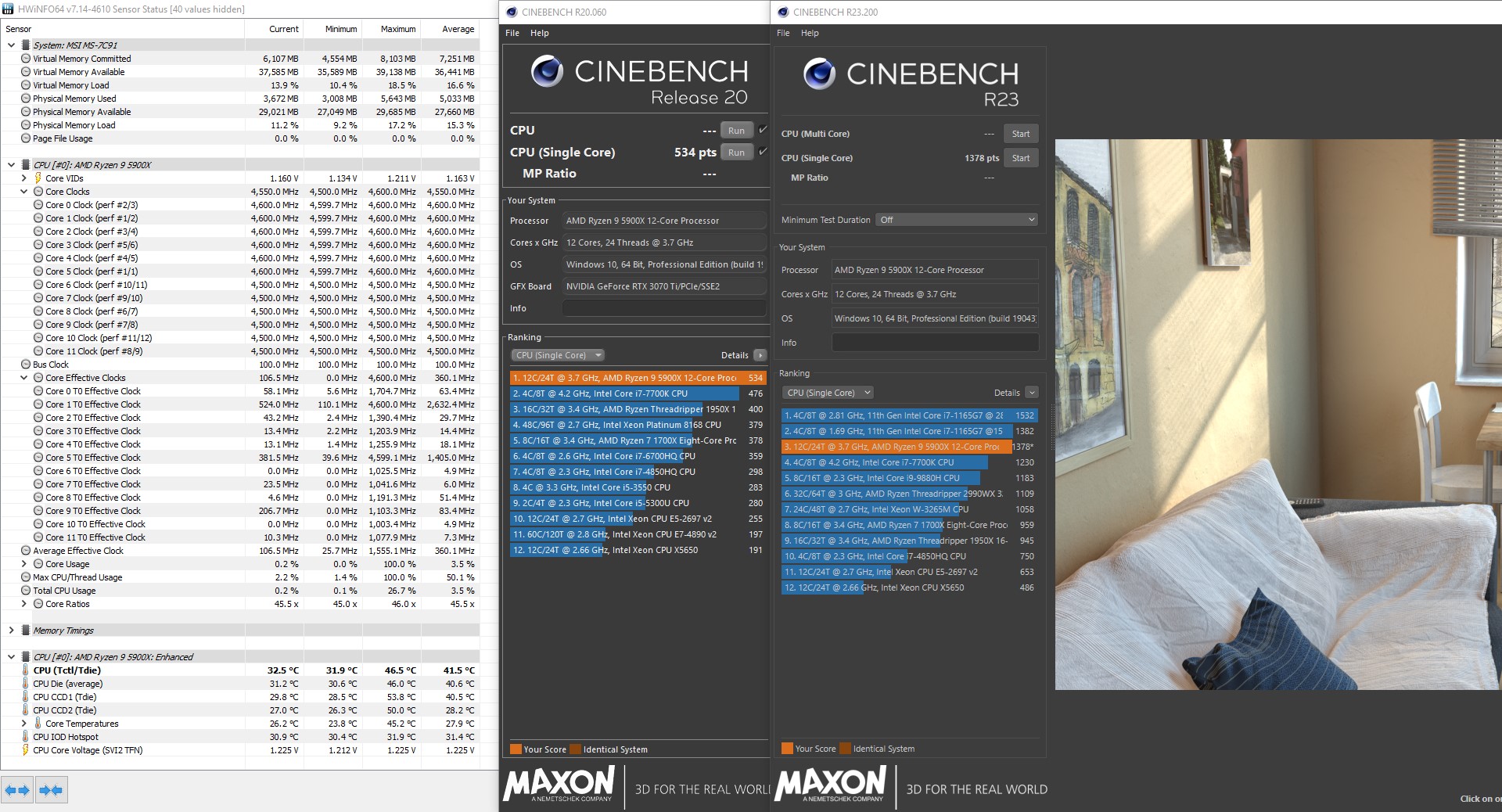The image size is (1502, 812).
Task: Click the Cinebench Release 20 sphere logo
Action: click(x=547, y=71)
